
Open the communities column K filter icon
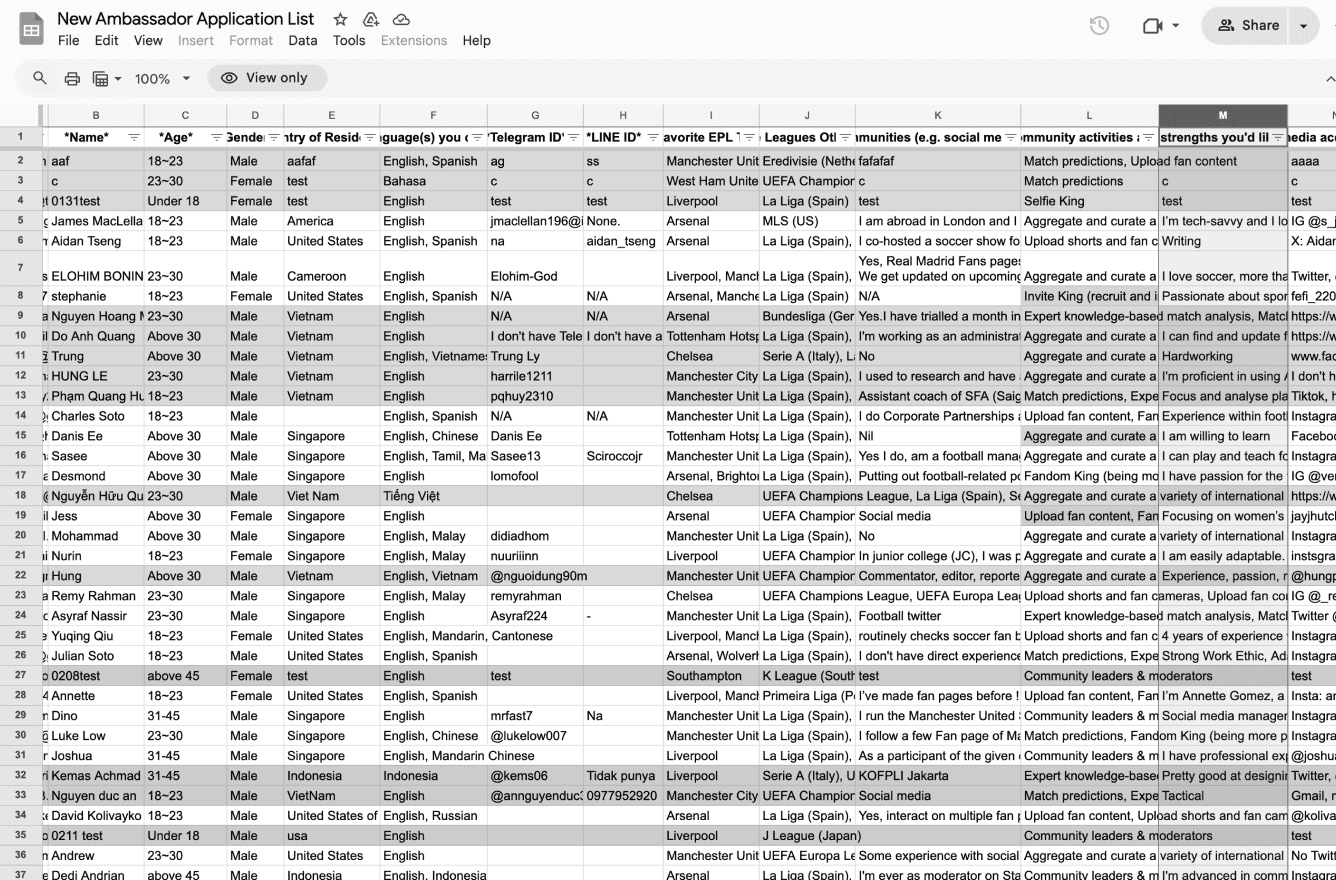click(1010, 138)
